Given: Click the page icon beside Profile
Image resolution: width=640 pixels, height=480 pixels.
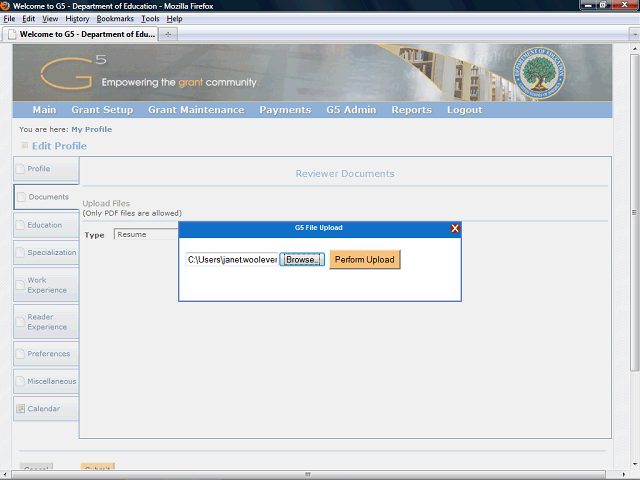Looking at the screenshot, I should pos(20,169).
